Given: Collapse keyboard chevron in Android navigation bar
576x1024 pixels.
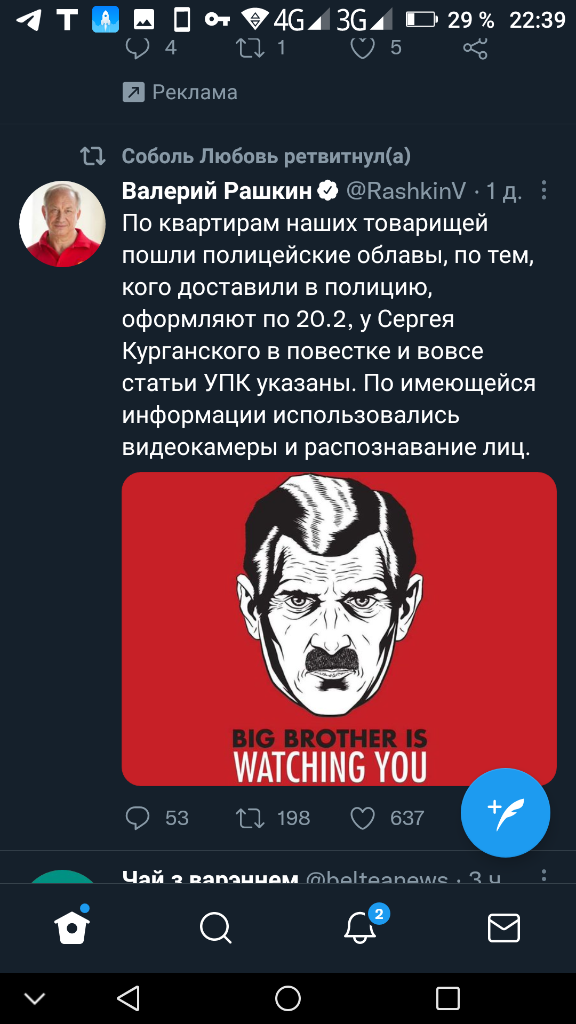Looking at the screenshot, I should click(35, 998).
